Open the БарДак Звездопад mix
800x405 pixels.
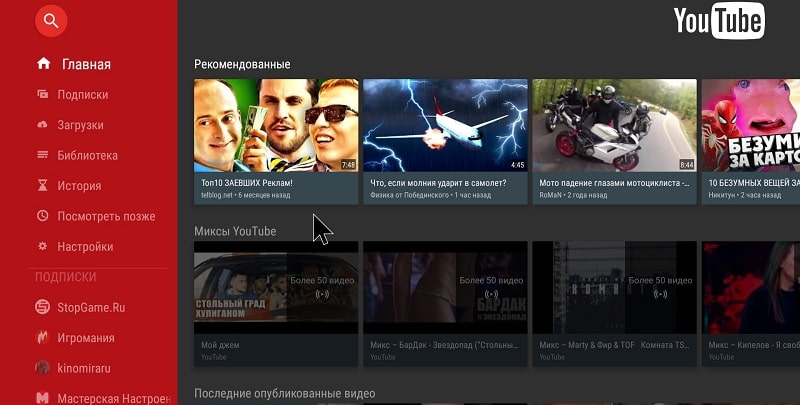tap(445, 290)
